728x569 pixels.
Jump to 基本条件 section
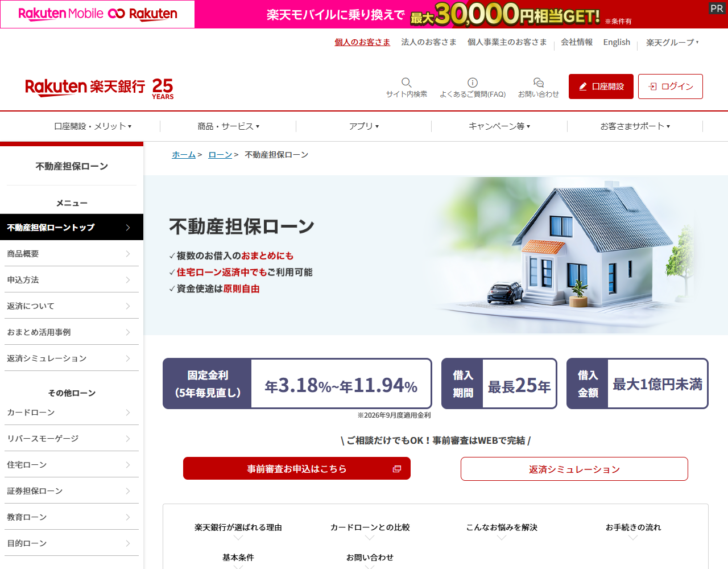tap(238, 557)
